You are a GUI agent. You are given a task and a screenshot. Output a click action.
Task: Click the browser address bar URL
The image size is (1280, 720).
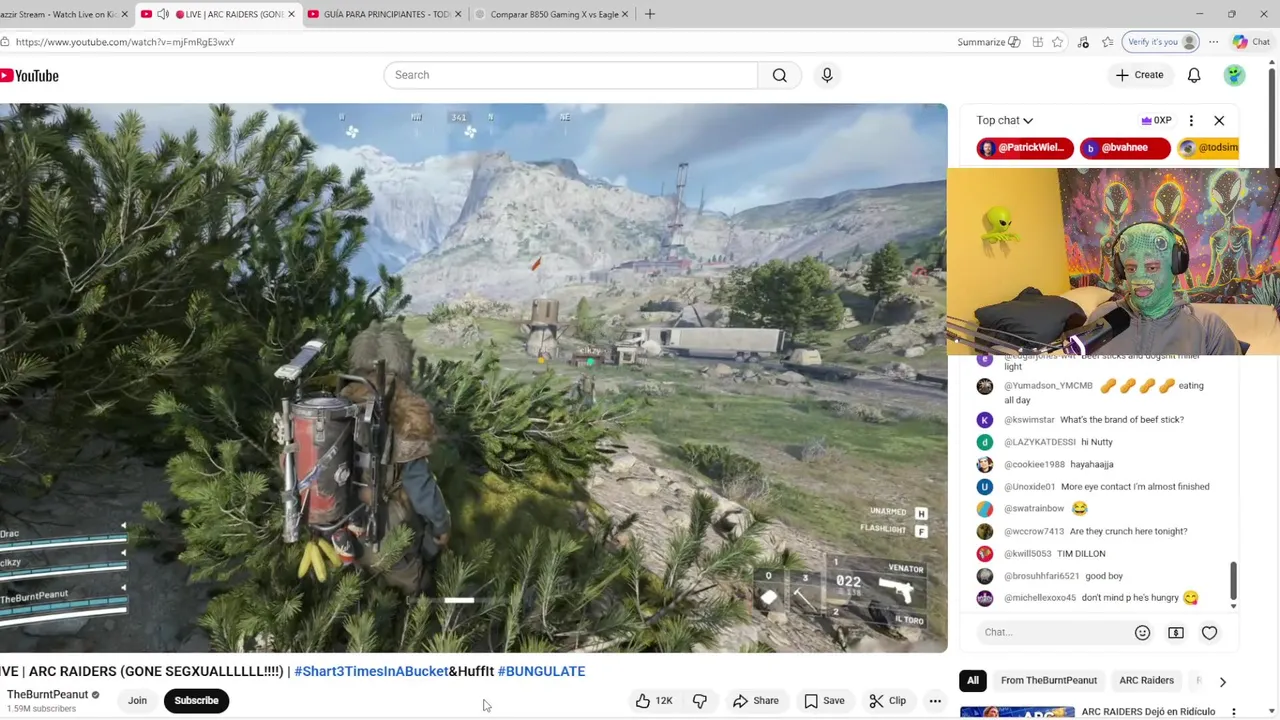(125, 42)
